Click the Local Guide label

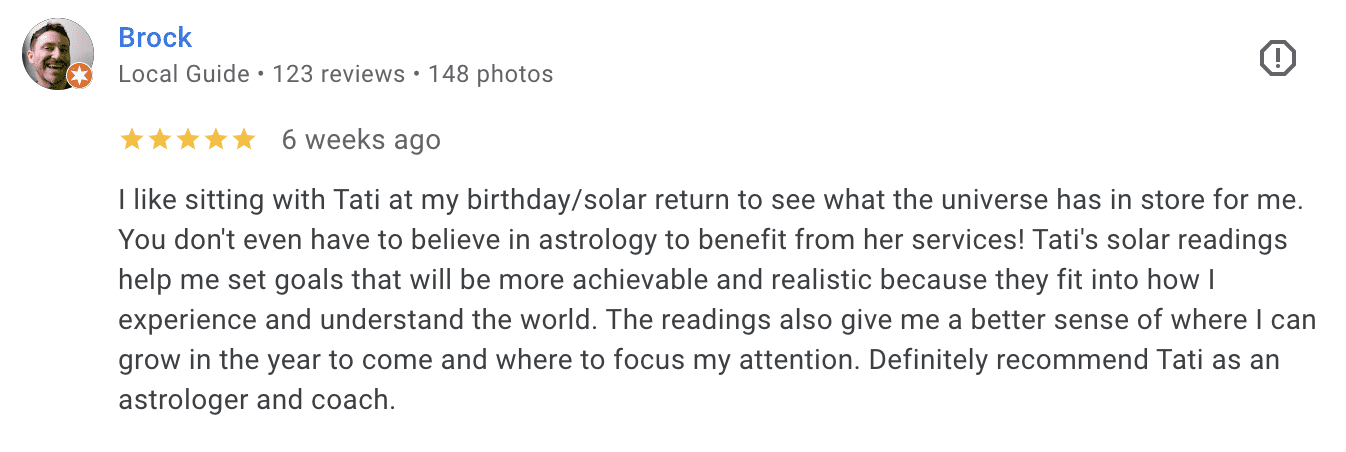(183, 74)
